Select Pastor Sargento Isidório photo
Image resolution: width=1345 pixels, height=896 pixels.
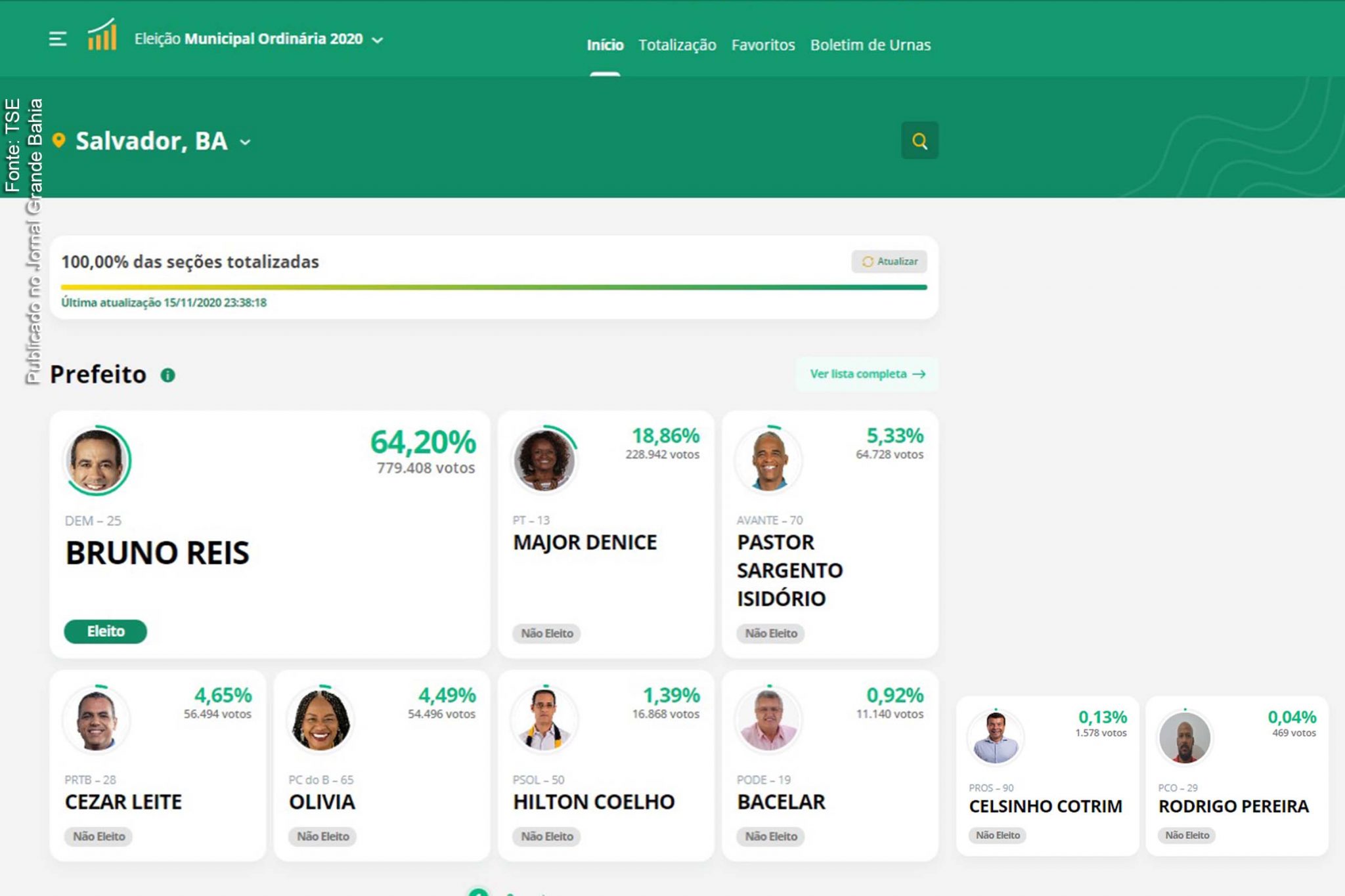click(x=768, y=459)
